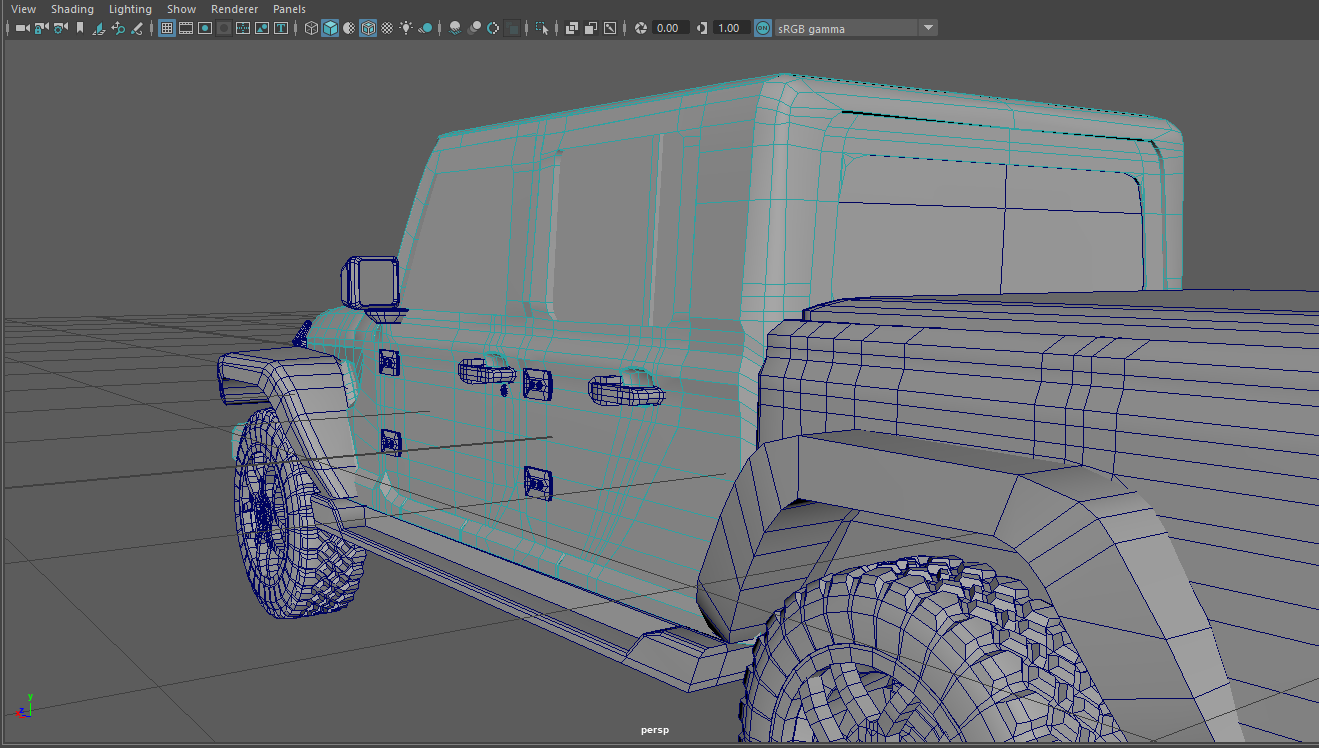The width and height of the screenshot is (1319, 748).
Task: Toggle the Textured display icon
Action: click(387, 28)
